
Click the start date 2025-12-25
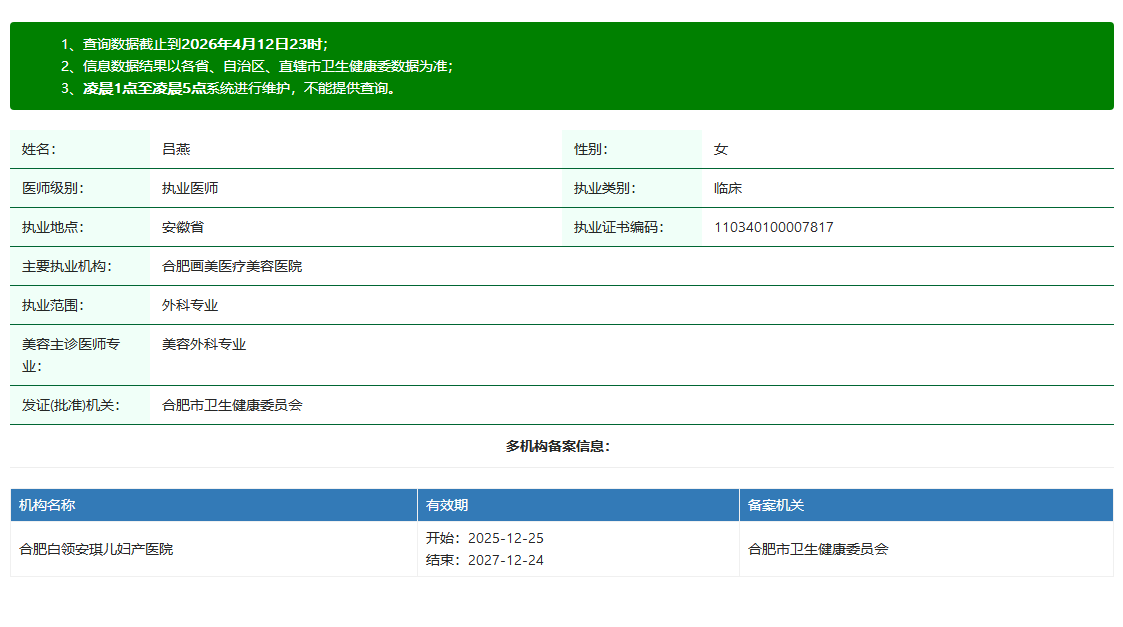click(x=505, y=538)
